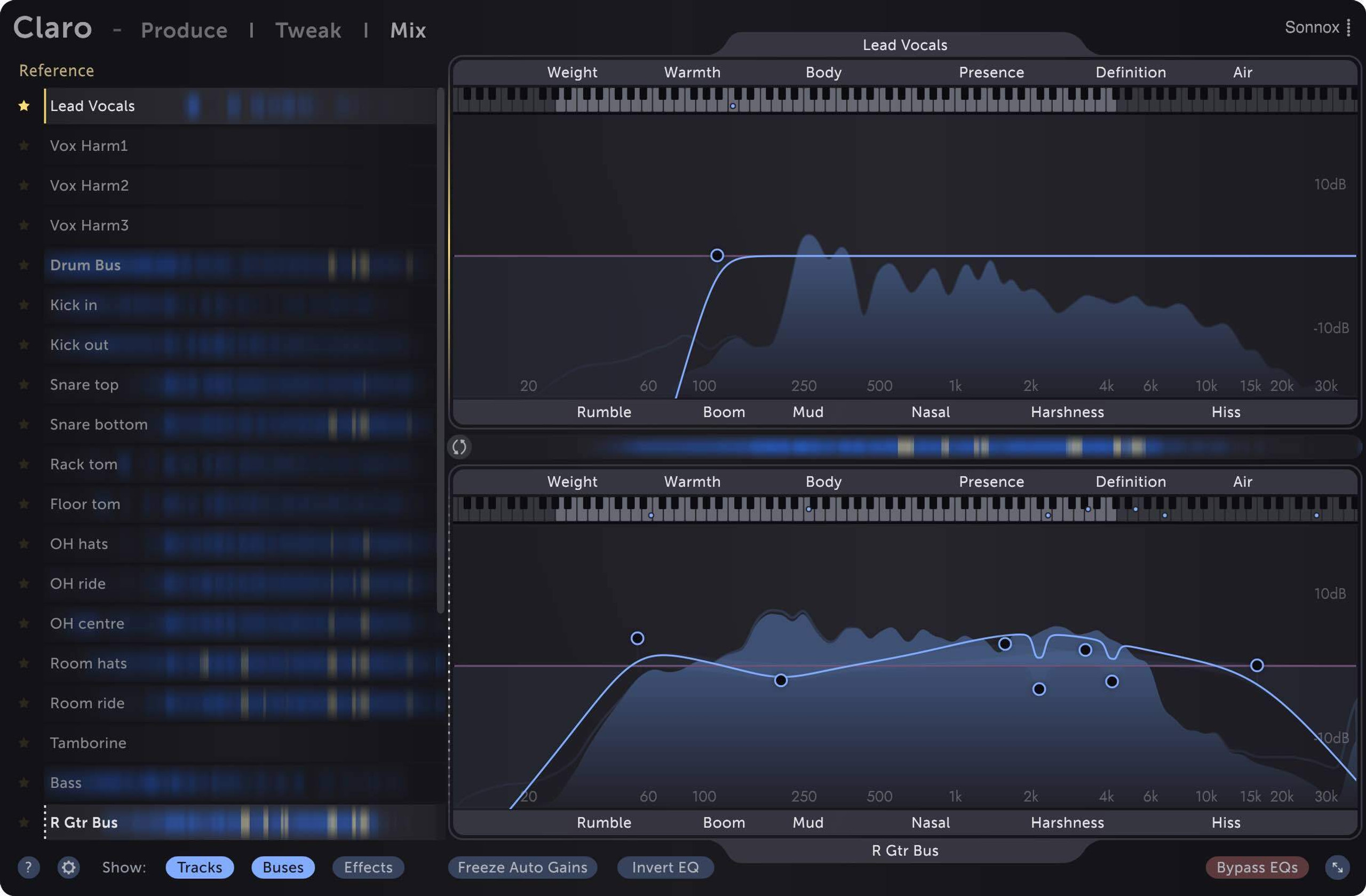
Task: Select the R Gtr Bus track
Action: point(83,822)
